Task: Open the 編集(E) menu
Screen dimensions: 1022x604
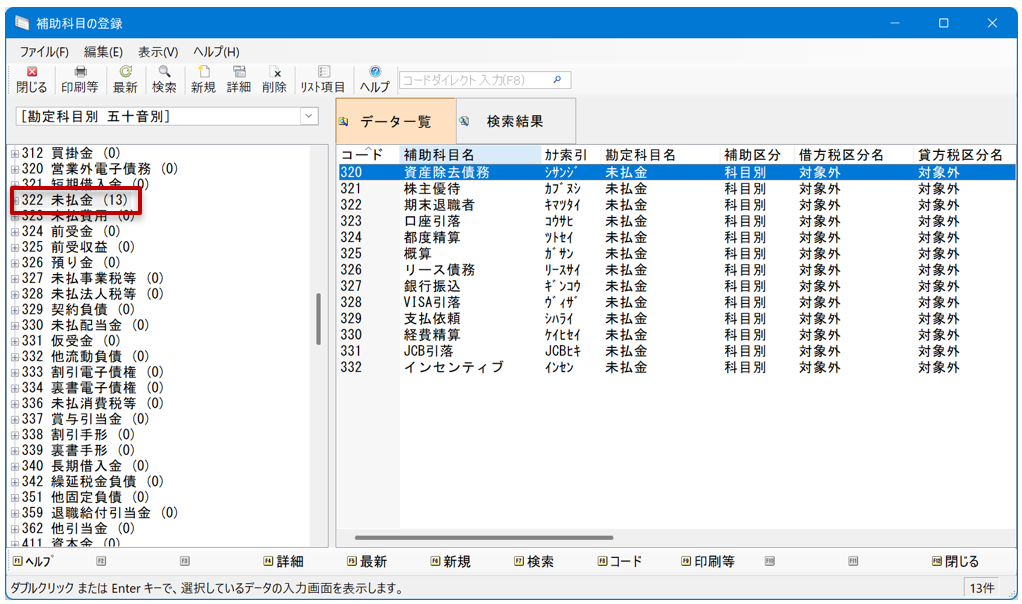Action: (x=103, y=52)
